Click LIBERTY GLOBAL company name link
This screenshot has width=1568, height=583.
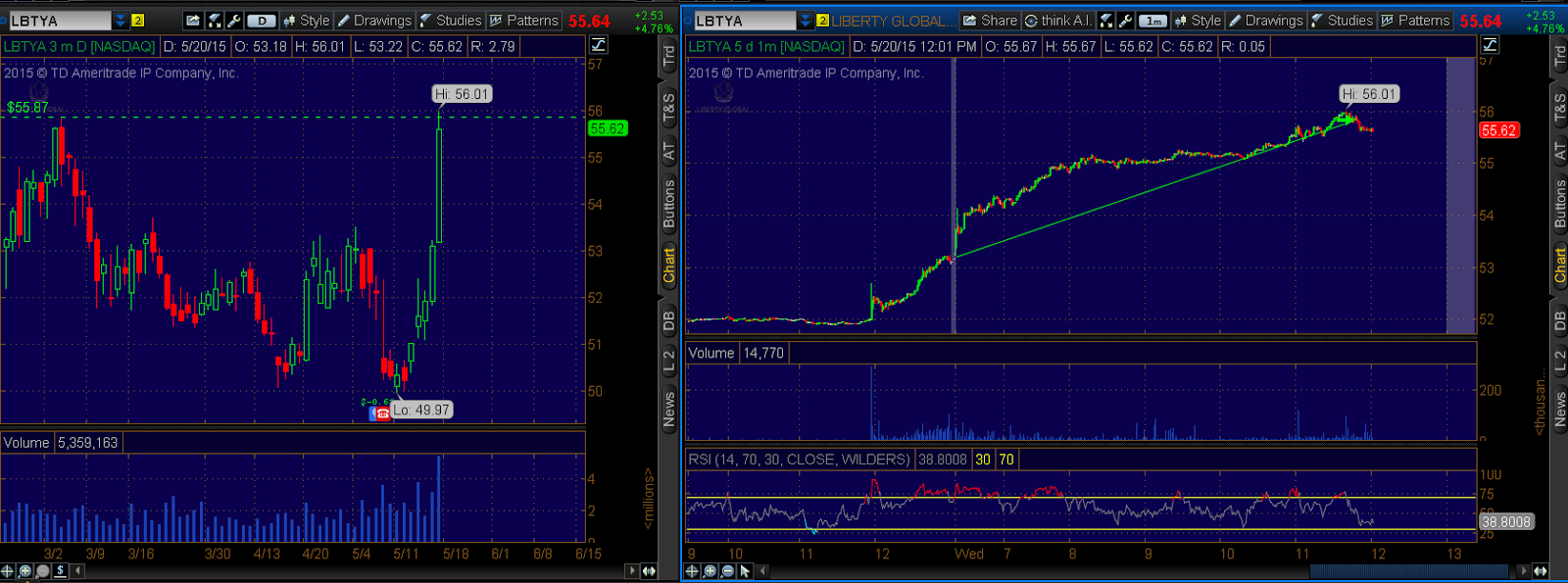click(893, 21)
